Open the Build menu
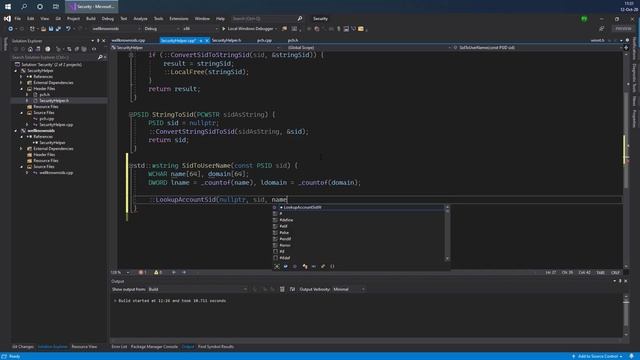 coord(91,19)
